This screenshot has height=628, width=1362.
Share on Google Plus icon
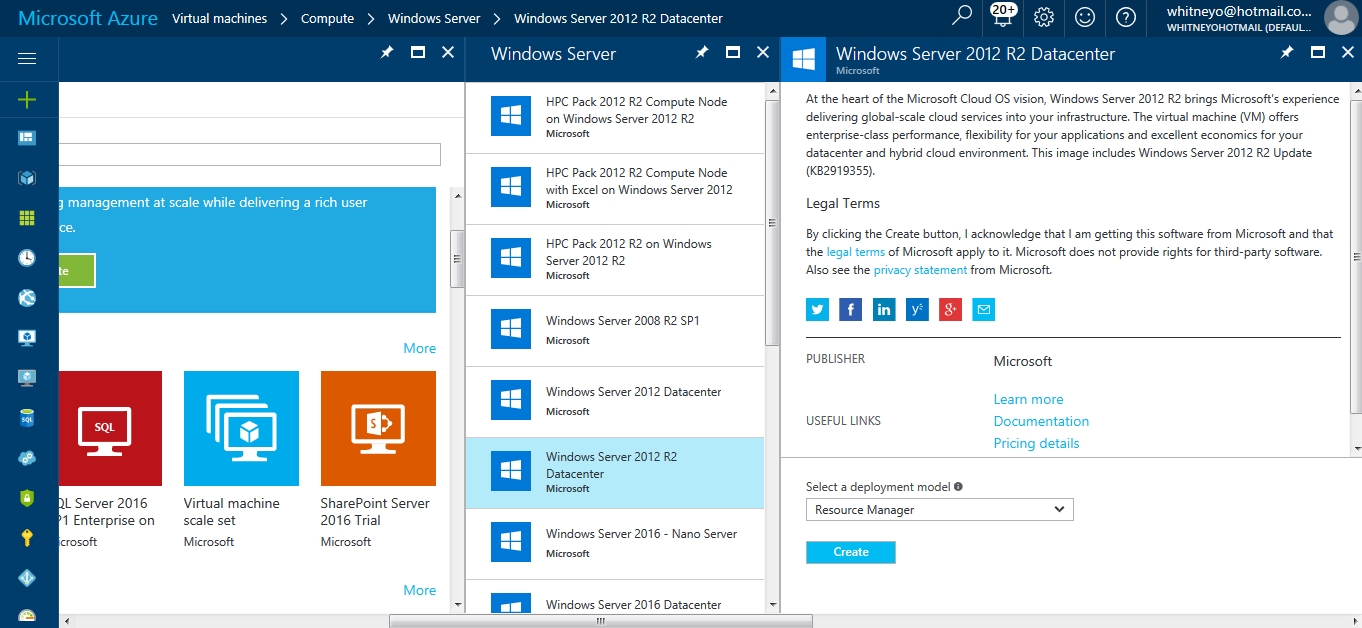[x=950, y=309]
